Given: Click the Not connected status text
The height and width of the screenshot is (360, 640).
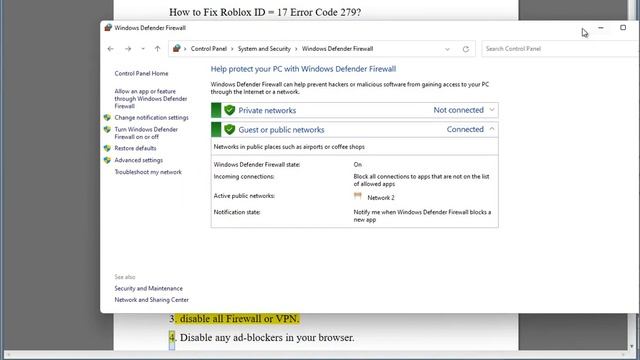Looking at the screenshot, I should pos(458,110).
